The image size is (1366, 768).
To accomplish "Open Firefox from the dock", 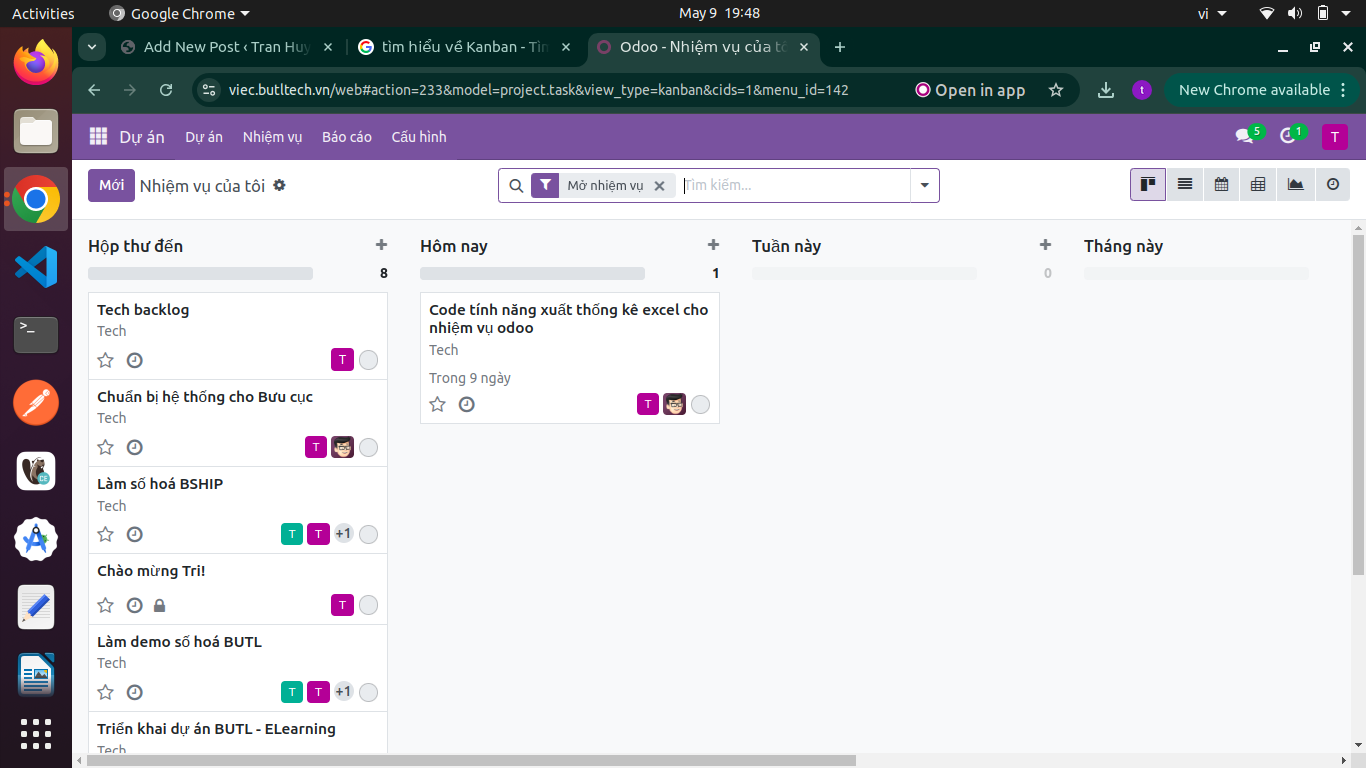I will click(x=36, y=63).
